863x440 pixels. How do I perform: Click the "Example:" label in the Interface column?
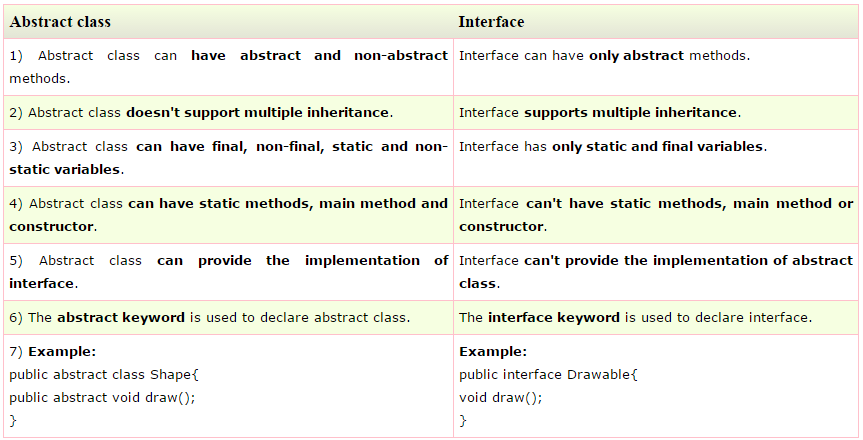coord(493,352)
